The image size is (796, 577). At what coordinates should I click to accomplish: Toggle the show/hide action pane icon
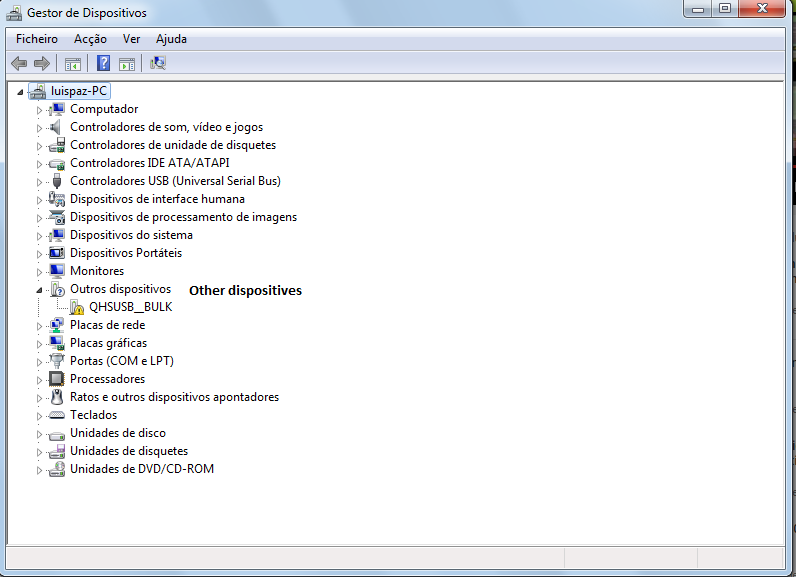tap(127, 64)
